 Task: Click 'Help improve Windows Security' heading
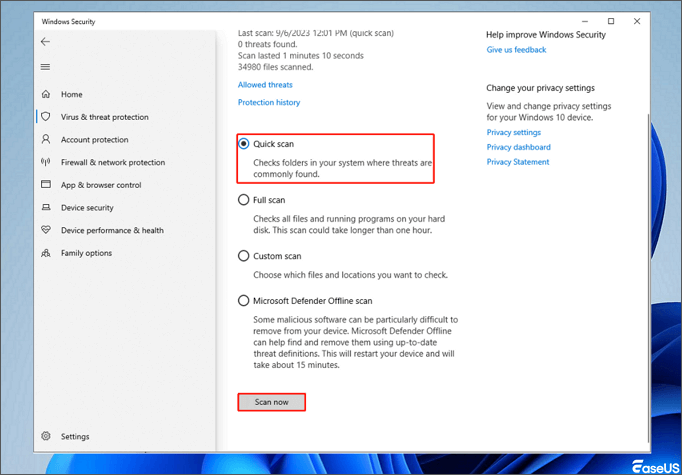[546, 35]
